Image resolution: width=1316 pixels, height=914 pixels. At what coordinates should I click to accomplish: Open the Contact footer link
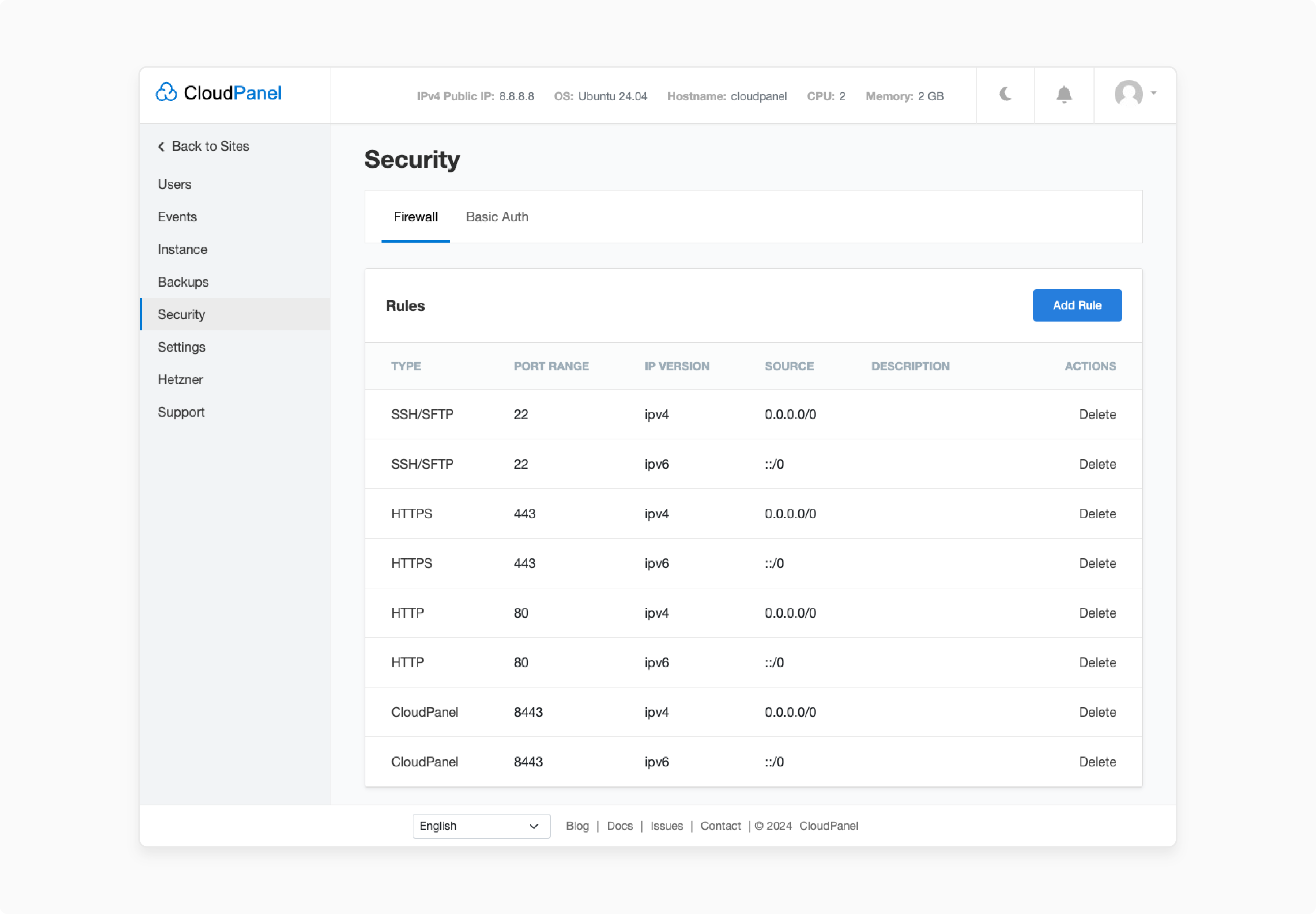(720, 826)
